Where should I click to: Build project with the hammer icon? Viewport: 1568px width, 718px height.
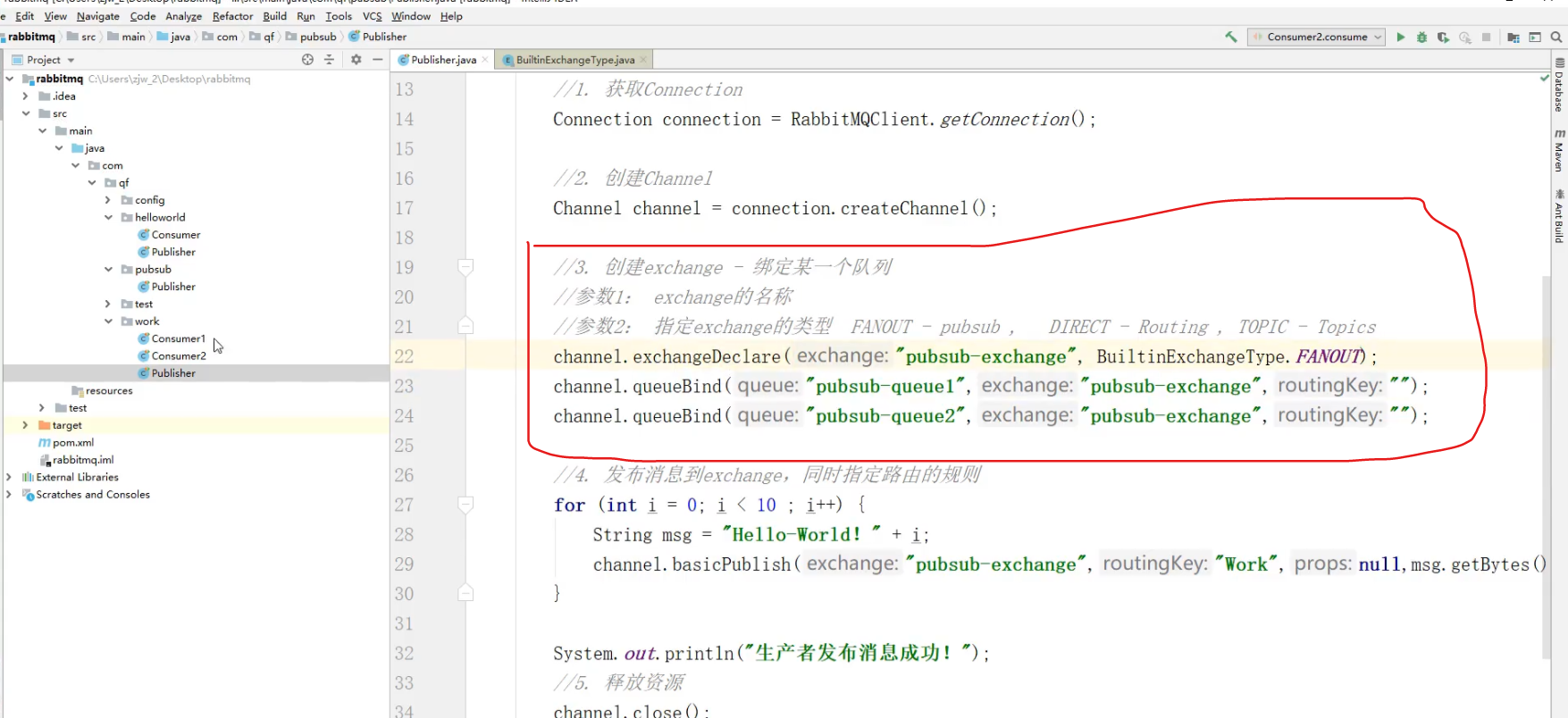[x=1231, y=37]
